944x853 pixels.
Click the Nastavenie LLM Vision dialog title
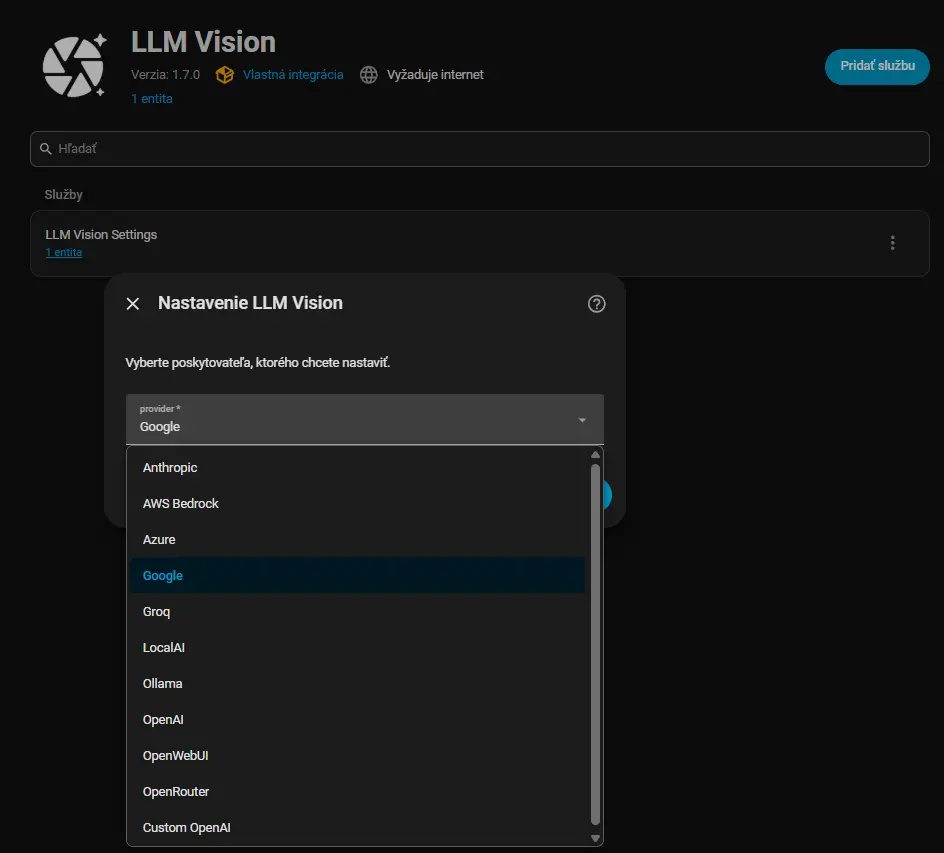pos(250,303)
